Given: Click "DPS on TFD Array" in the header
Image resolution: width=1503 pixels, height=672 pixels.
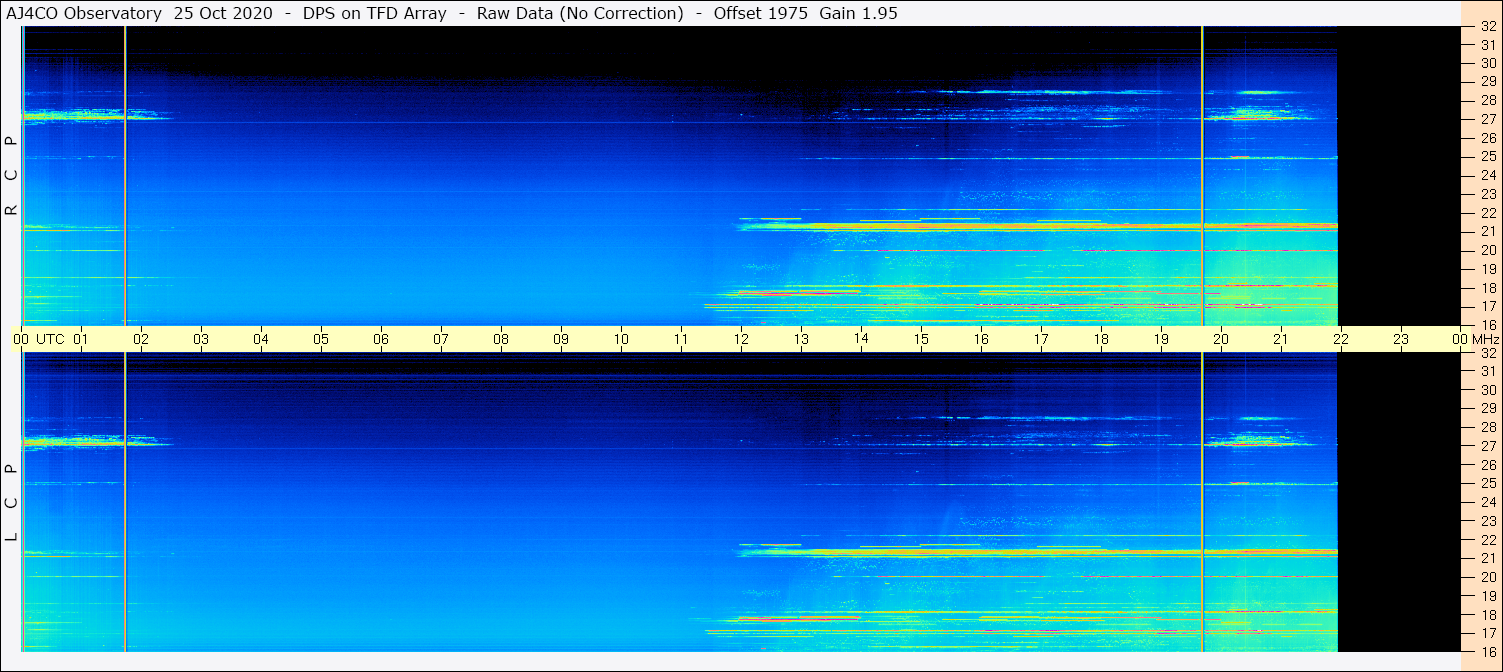Looking at the screenshot, I should (374, 13).
